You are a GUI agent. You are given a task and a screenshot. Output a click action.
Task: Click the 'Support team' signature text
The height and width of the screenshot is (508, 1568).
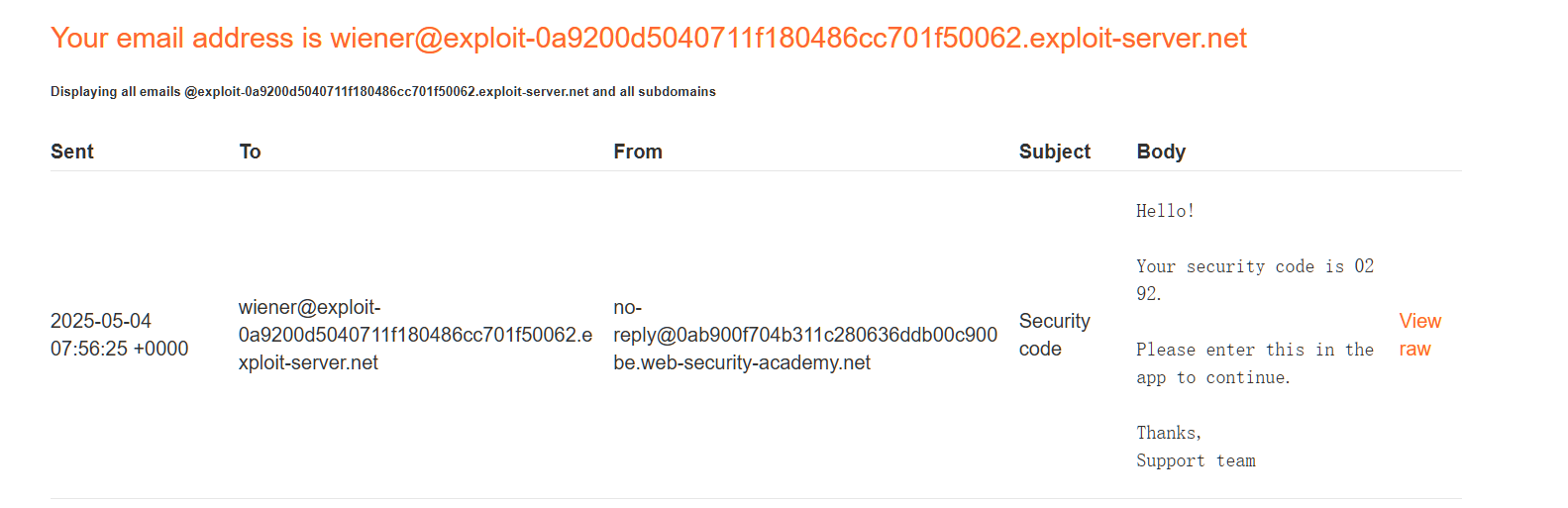(1196, 460)
